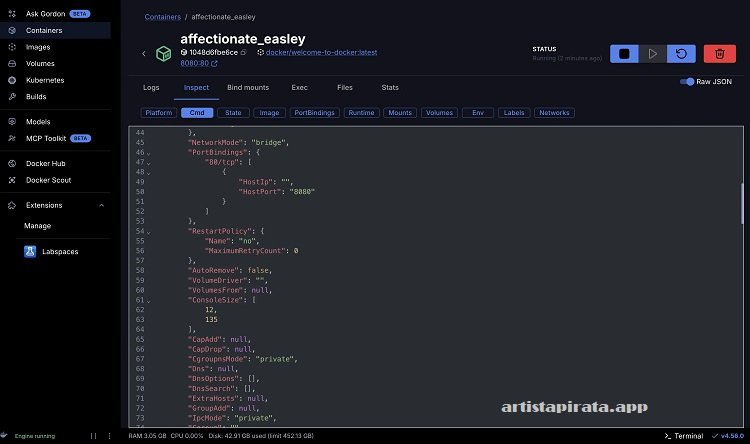This screenshot has width=750, height=444.
Task: Jump to the PortBindings section
Action: (314, 113)
